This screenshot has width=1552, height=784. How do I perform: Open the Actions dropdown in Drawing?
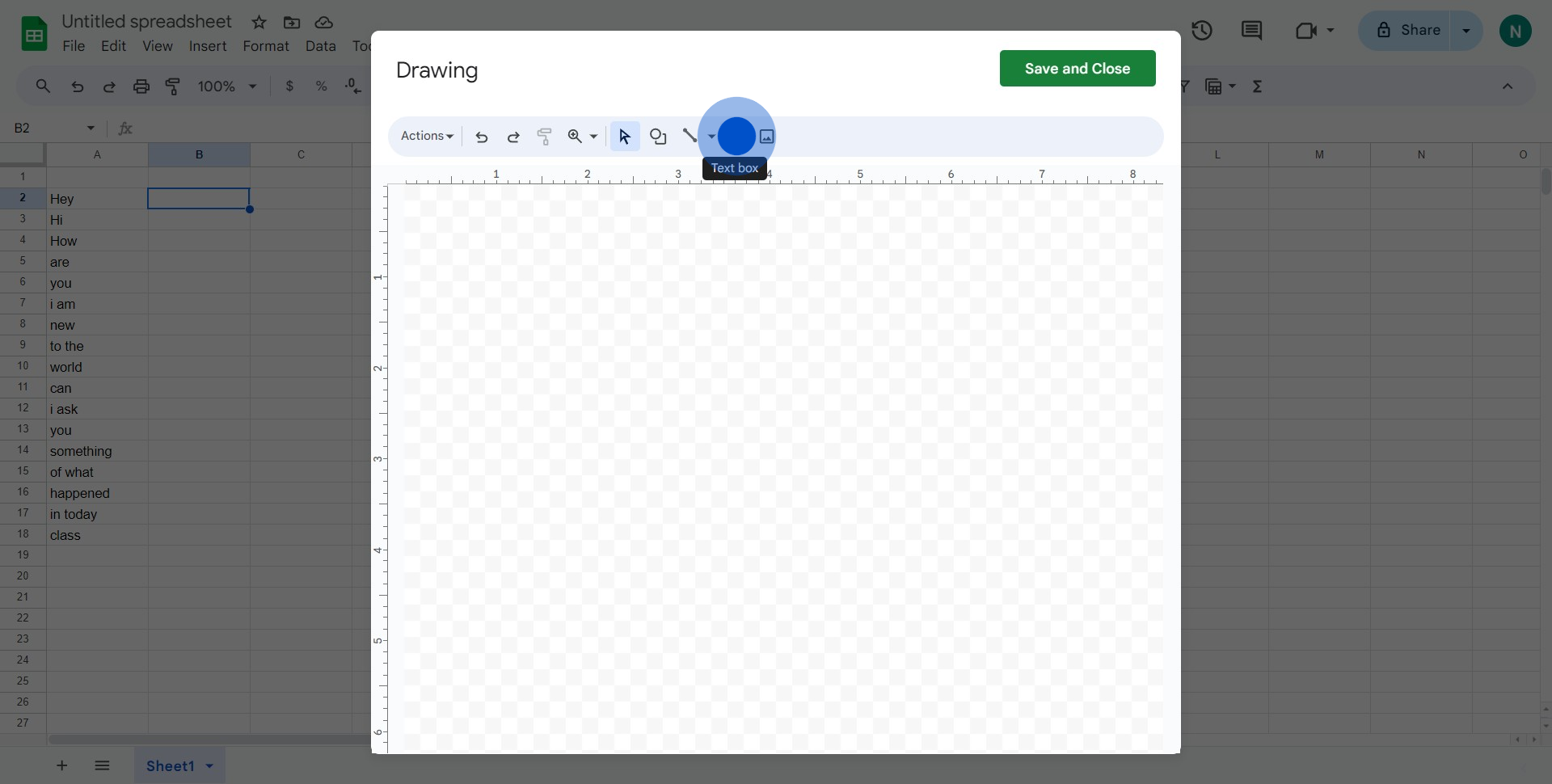click(x=427, y=136)
